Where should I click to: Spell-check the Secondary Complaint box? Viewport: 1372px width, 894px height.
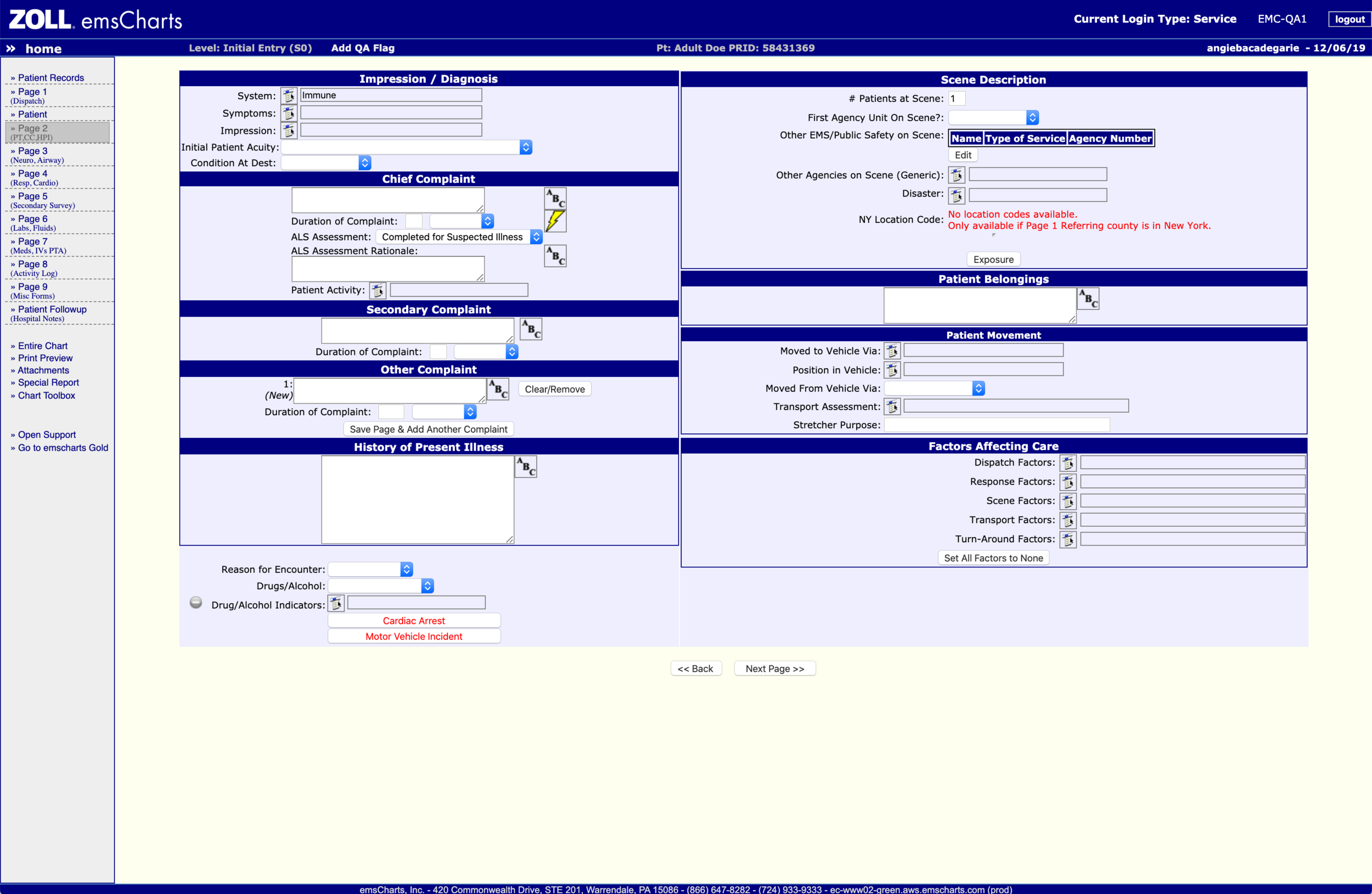(530, 329)
